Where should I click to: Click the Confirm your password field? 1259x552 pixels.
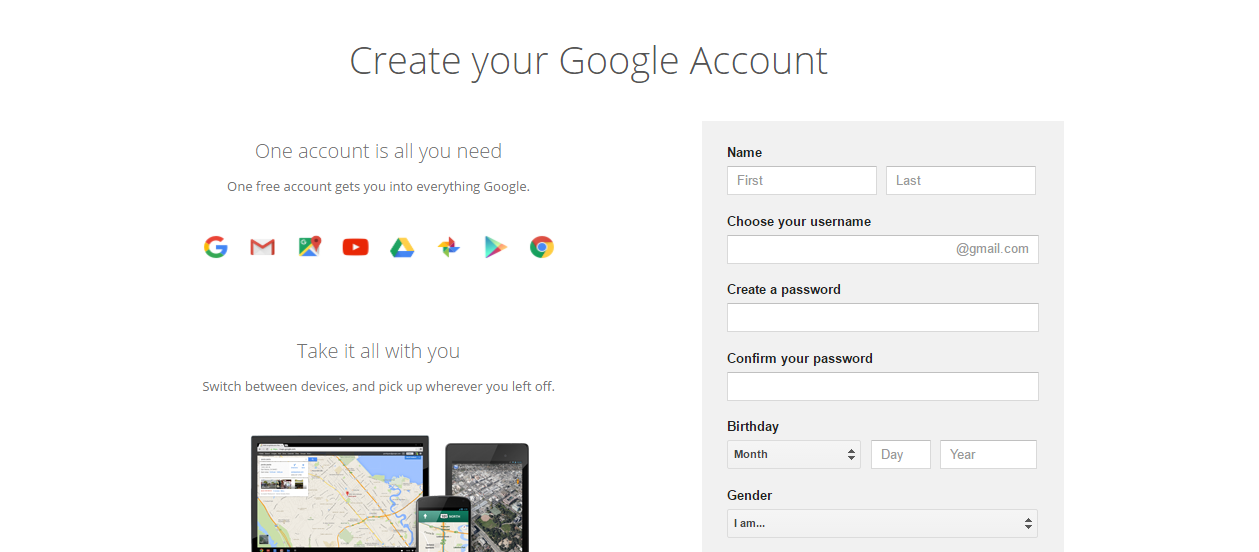click(883, 386)
